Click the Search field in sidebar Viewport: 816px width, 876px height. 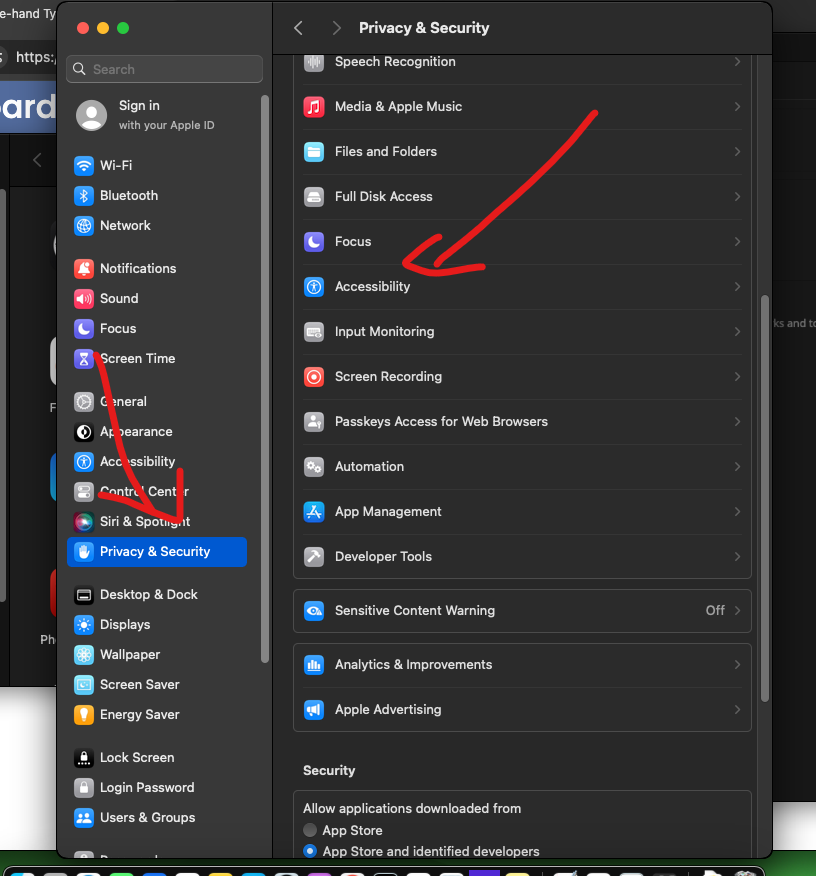click(x=165, y=69)
